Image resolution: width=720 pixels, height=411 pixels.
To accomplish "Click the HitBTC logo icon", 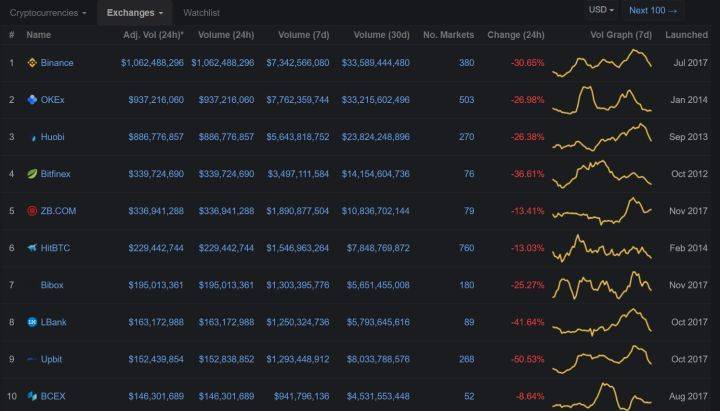I will click(32, 248).
